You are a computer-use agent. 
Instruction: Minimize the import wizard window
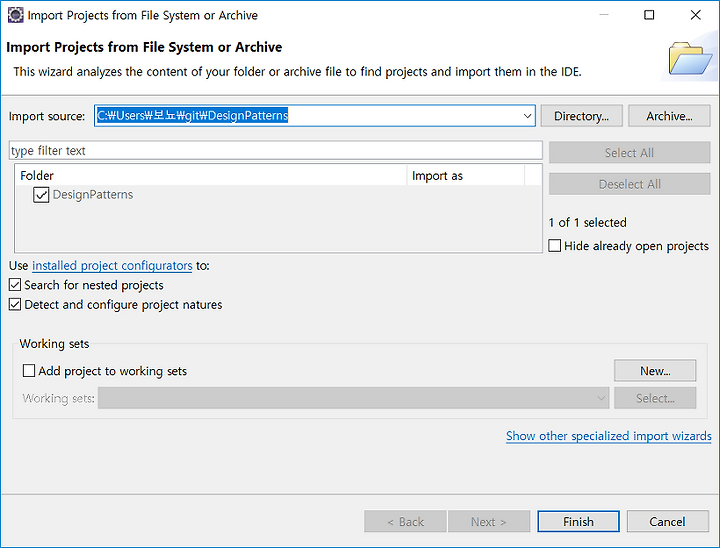[x=604, y=15]
